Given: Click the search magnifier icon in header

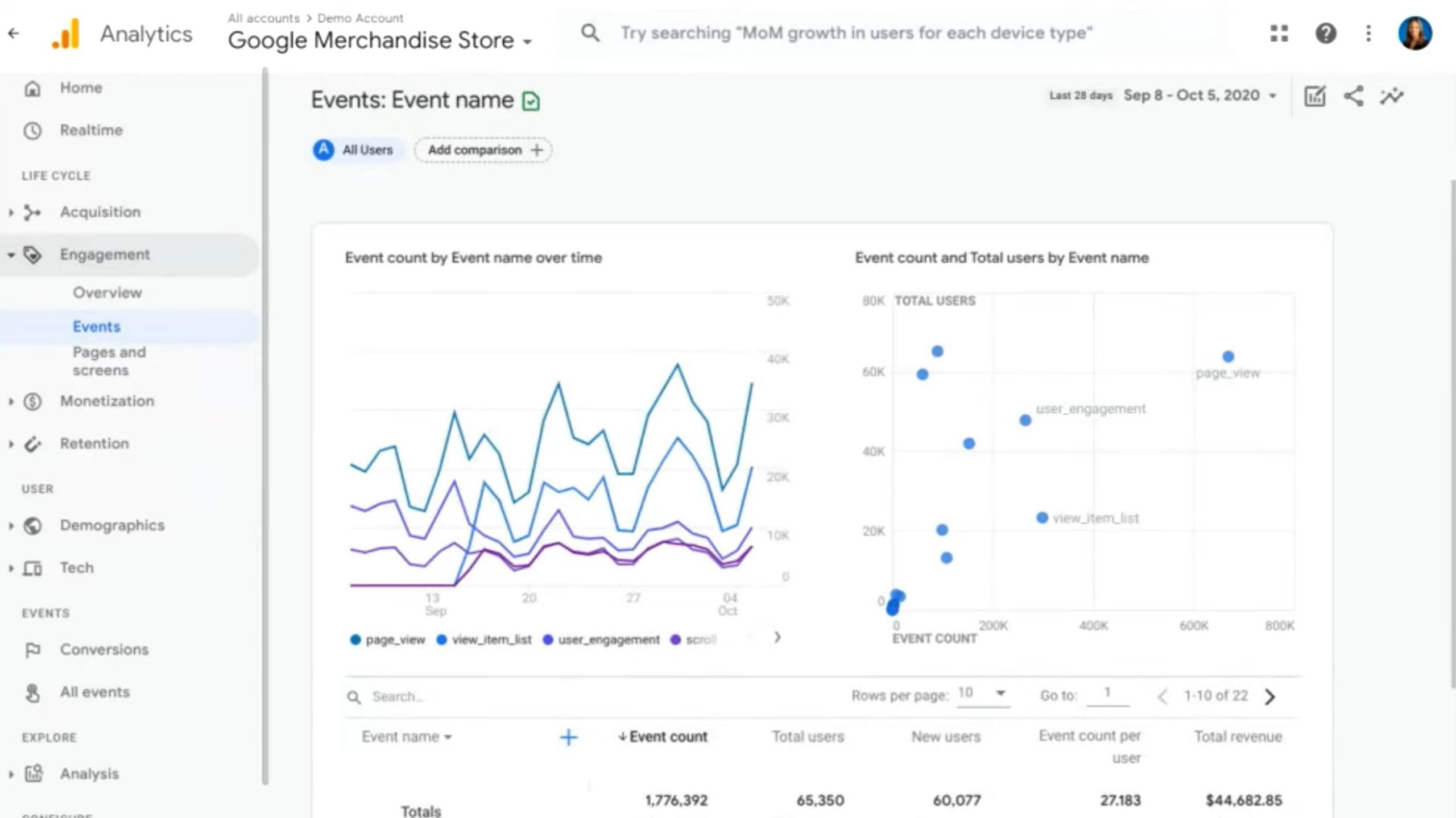Looking at the screenshot, I should click(x=590, y=33).
